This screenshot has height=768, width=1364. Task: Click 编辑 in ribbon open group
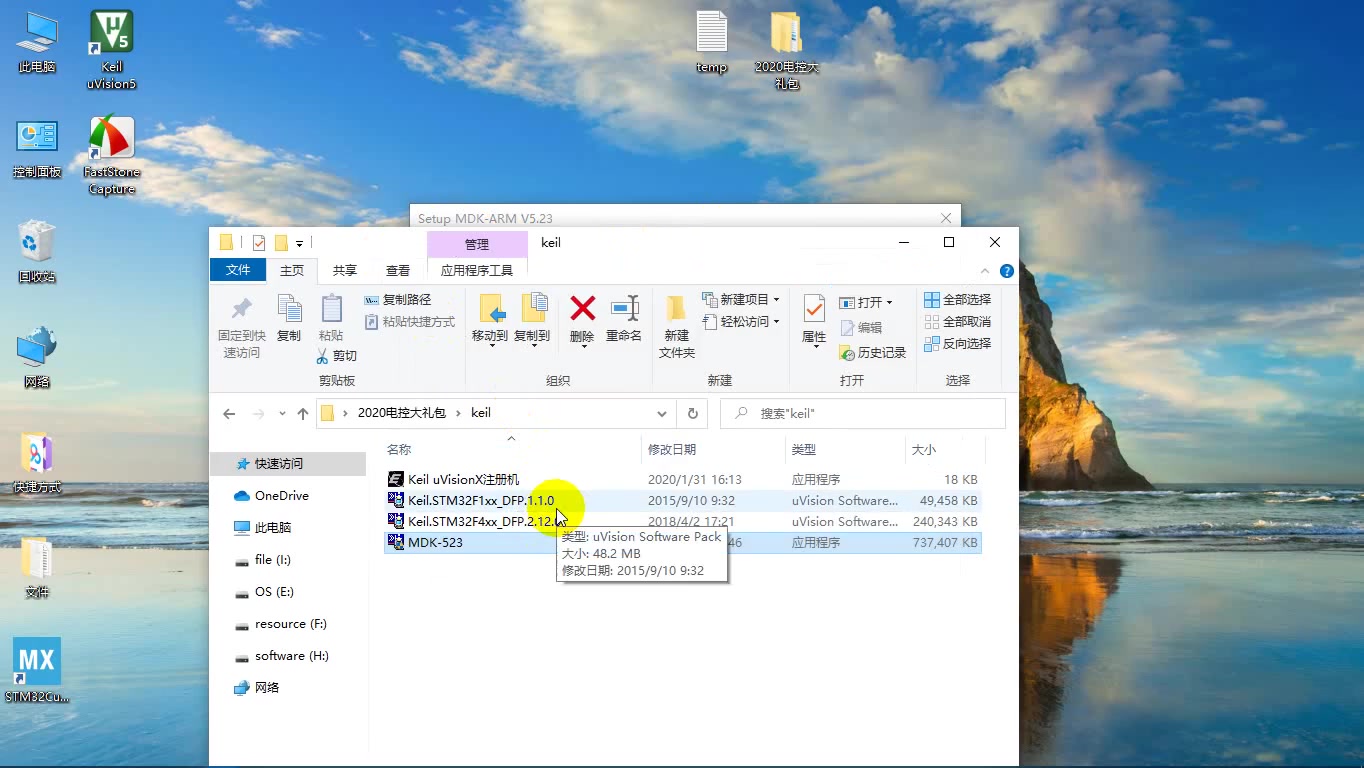[x=861, y=328]
